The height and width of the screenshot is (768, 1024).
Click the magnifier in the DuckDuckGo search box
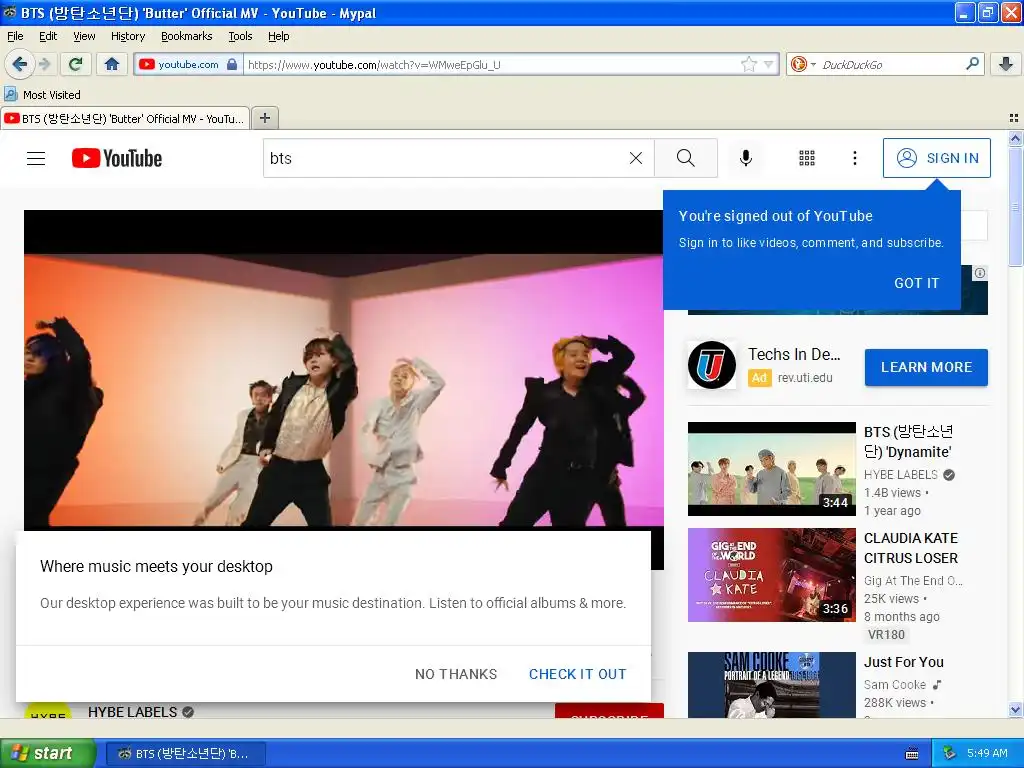(x=972, y=64)
